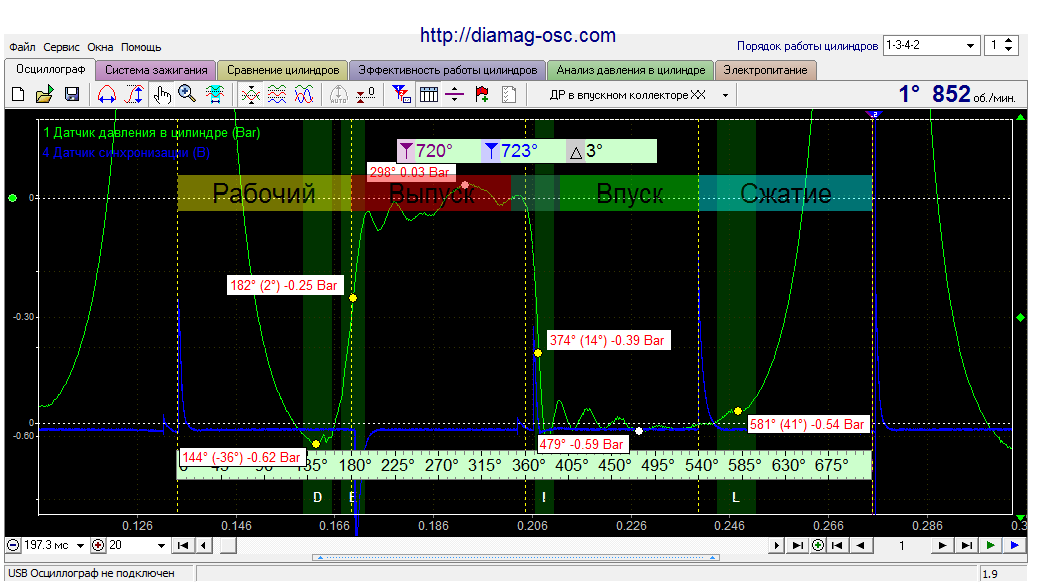The image size is (1040, 586).
Task: Select the magnifier zoom tool
Action: pos(187,94)
